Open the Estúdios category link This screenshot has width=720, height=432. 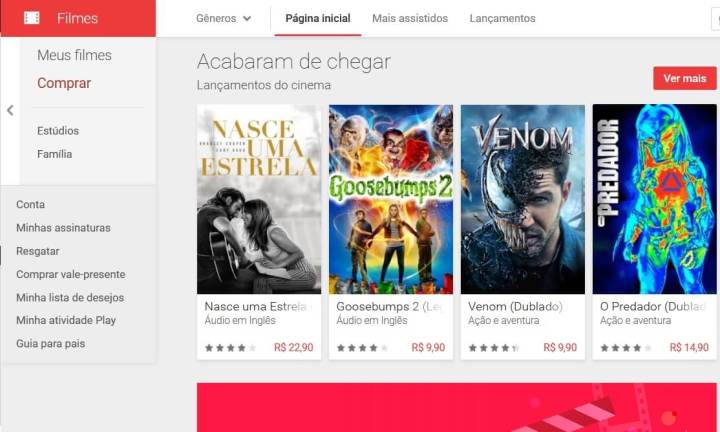pos(58,131)
